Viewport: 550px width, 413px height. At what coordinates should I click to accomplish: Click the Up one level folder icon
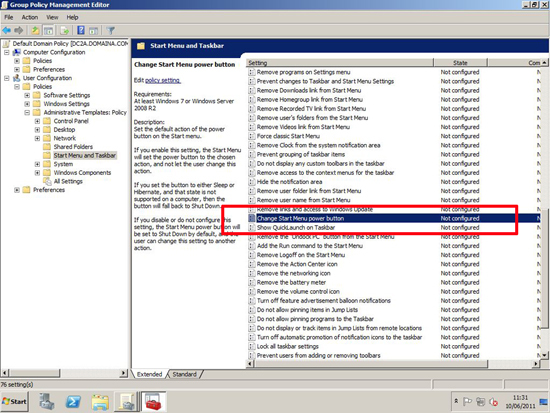click(35, 31)
